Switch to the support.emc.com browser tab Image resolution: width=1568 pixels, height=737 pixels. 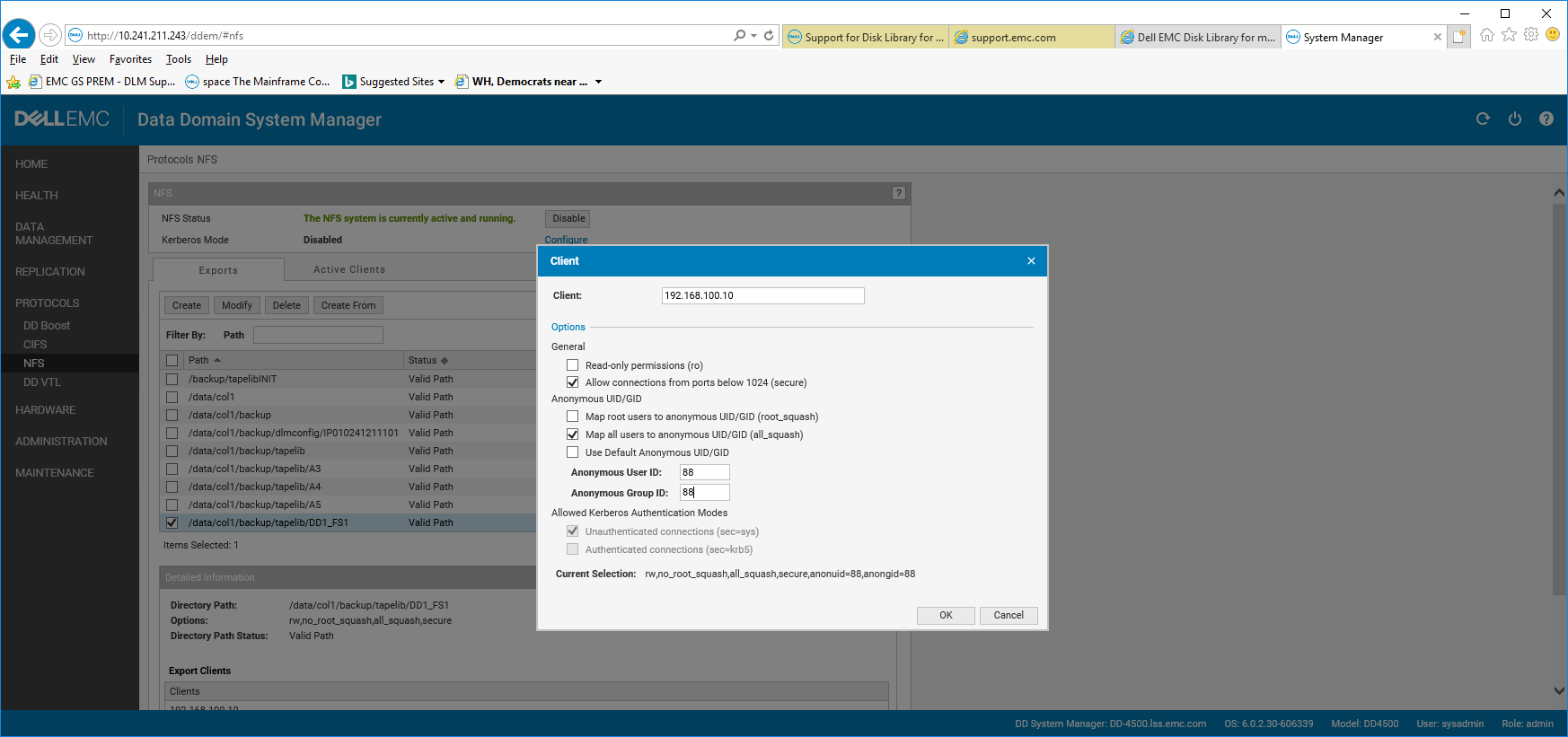pos(1031,37)
